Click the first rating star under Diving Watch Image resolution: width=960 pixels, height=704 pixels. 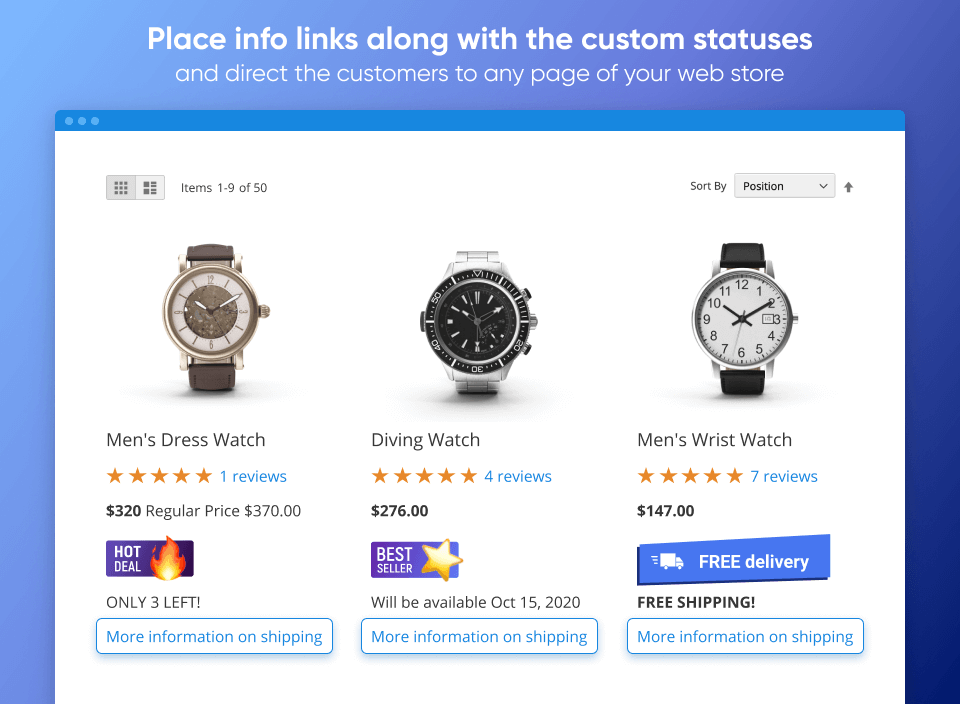coord(379,476)
